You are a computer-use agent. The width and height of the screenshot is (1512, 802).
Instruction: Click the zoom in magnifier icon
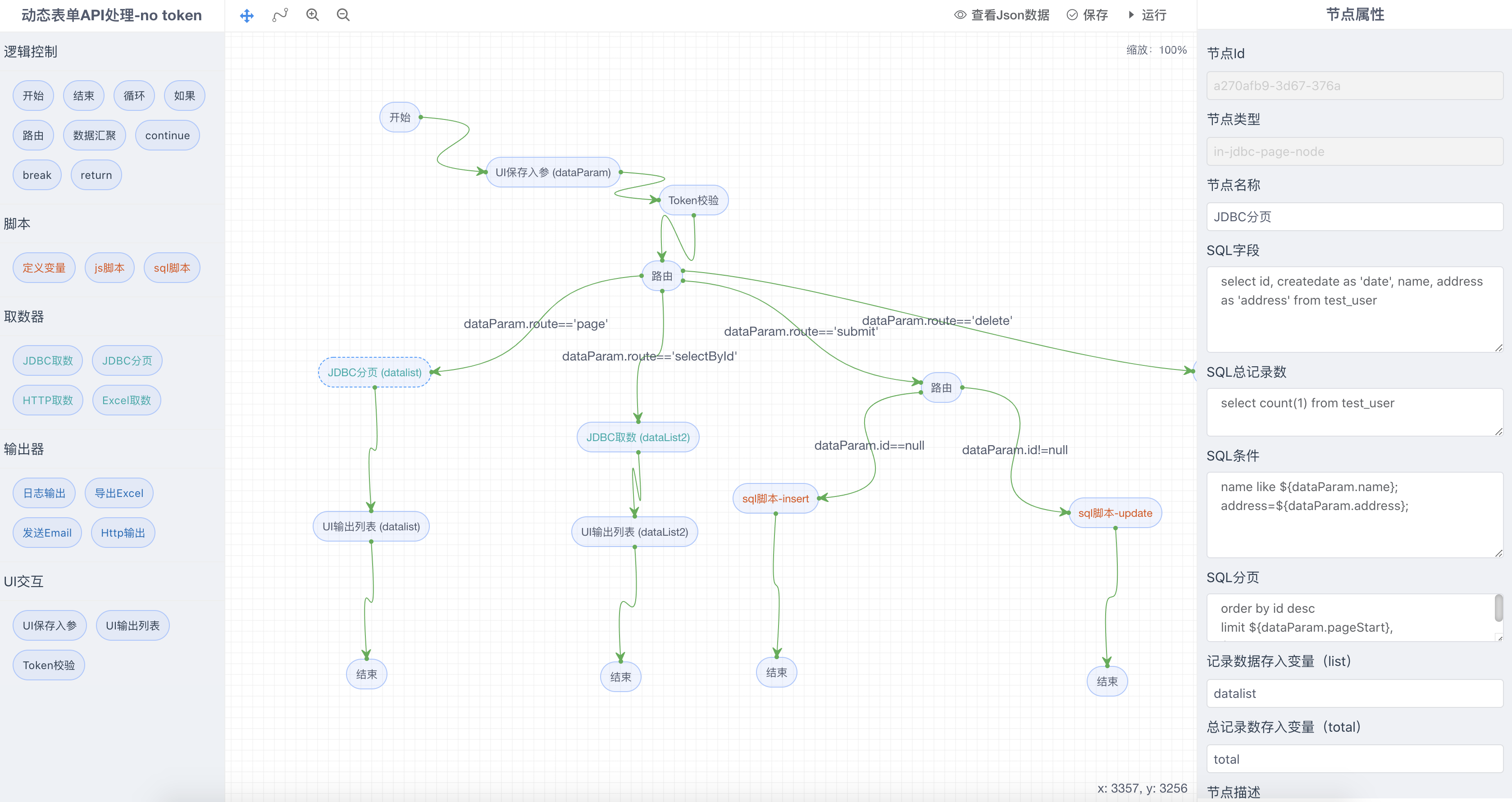pos(312,15)
